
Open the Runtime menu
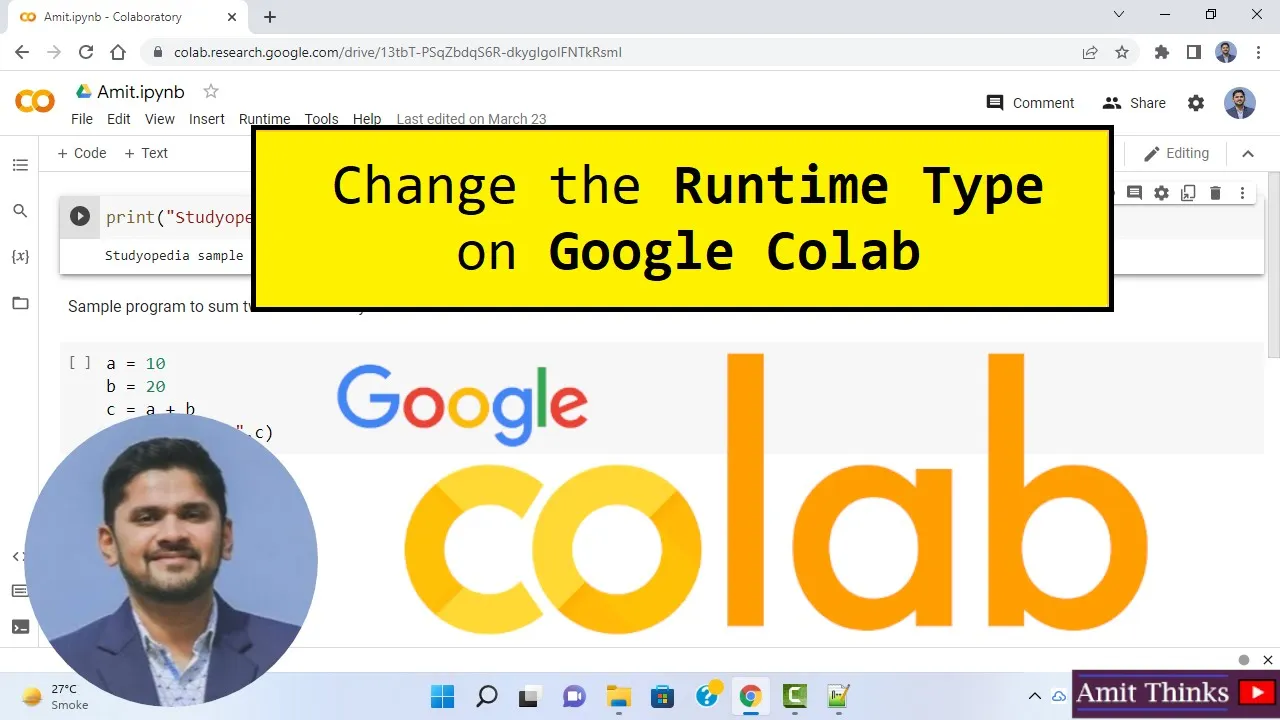click(x=264, y=119)
